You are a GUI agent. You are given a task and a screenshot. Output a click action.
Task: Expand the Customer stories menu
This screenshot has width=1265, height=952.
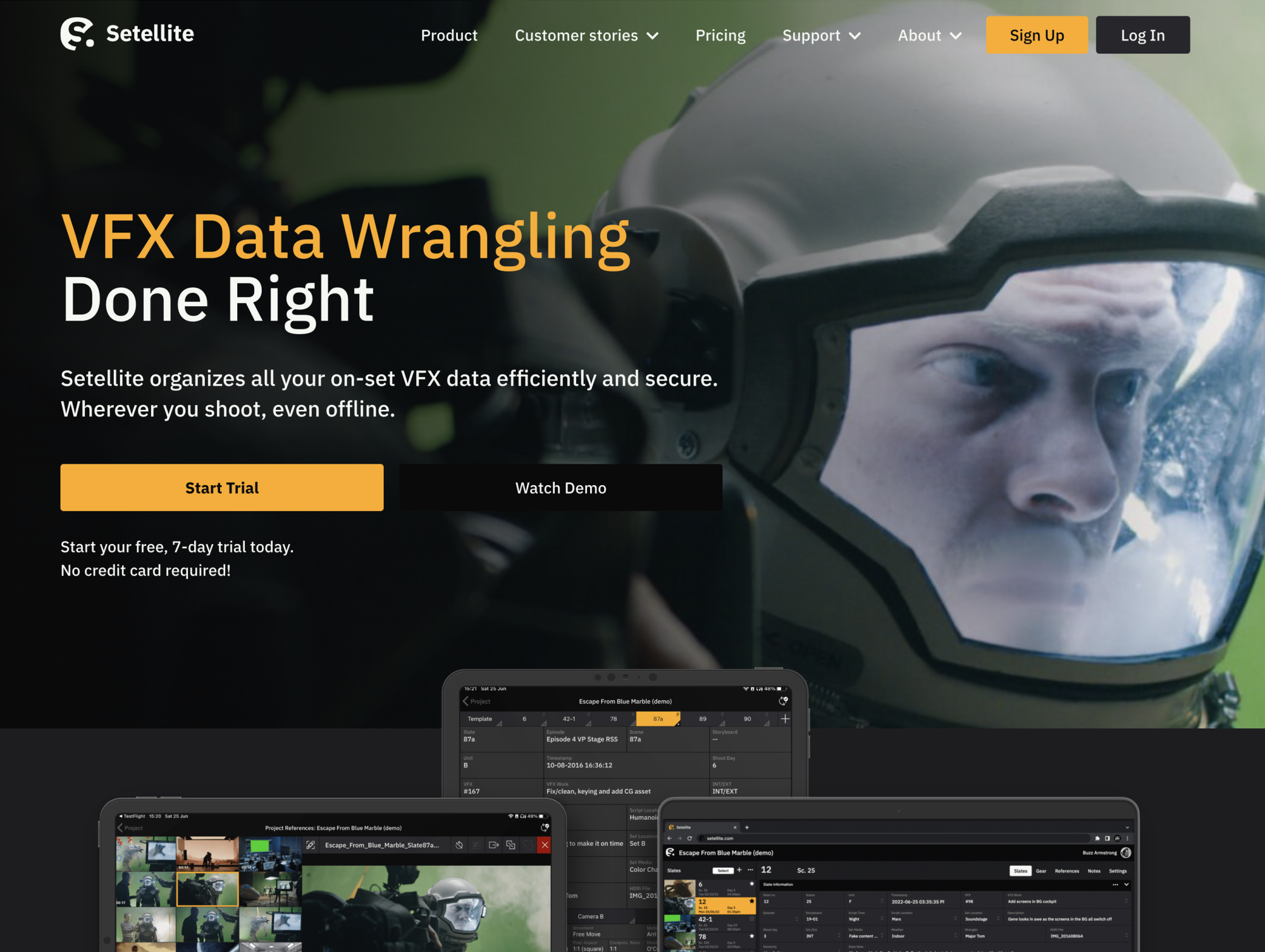[586, 35]
